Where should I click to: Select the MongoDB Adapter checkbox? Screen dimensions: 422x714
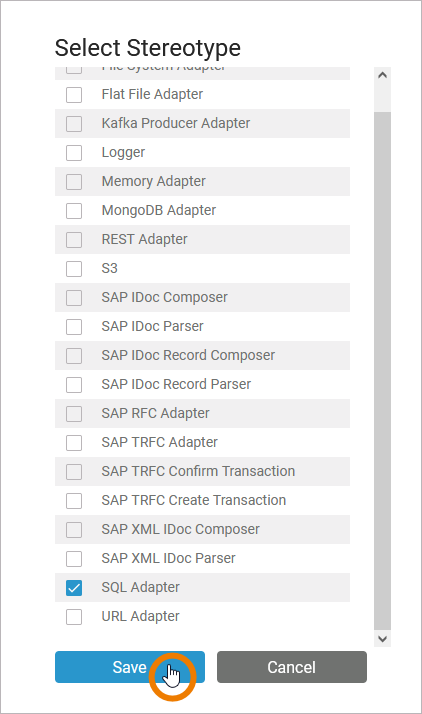click(x=74, y=211)
